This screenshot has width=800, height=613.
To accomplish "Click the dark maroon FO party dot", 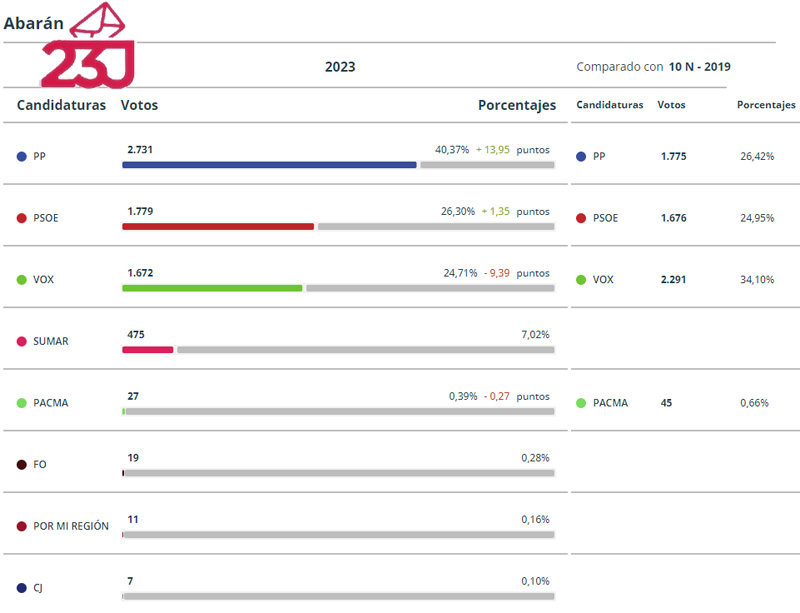I will click(22, 465).
